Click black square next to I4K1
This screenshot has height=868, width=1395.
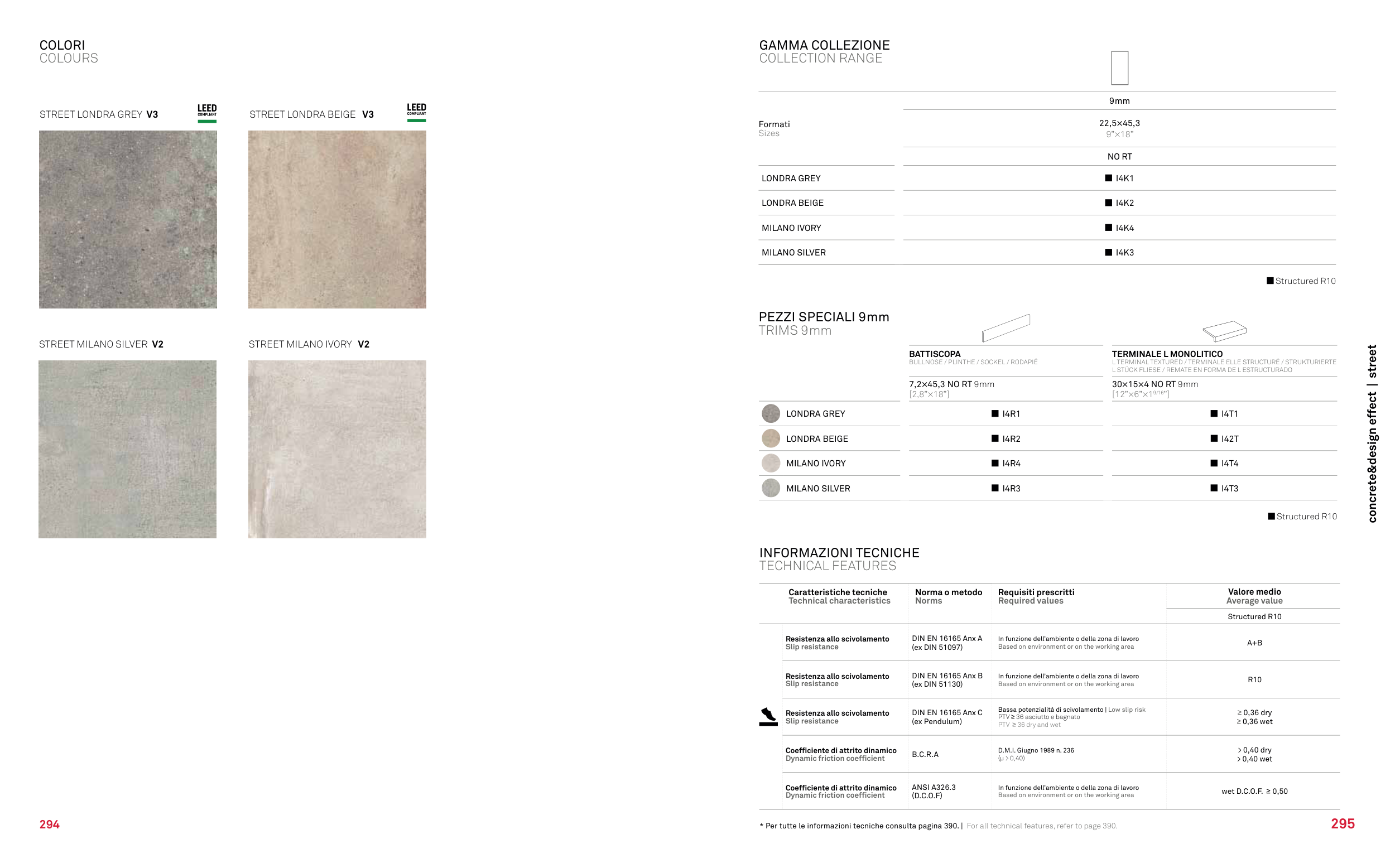click(1108, 178)
